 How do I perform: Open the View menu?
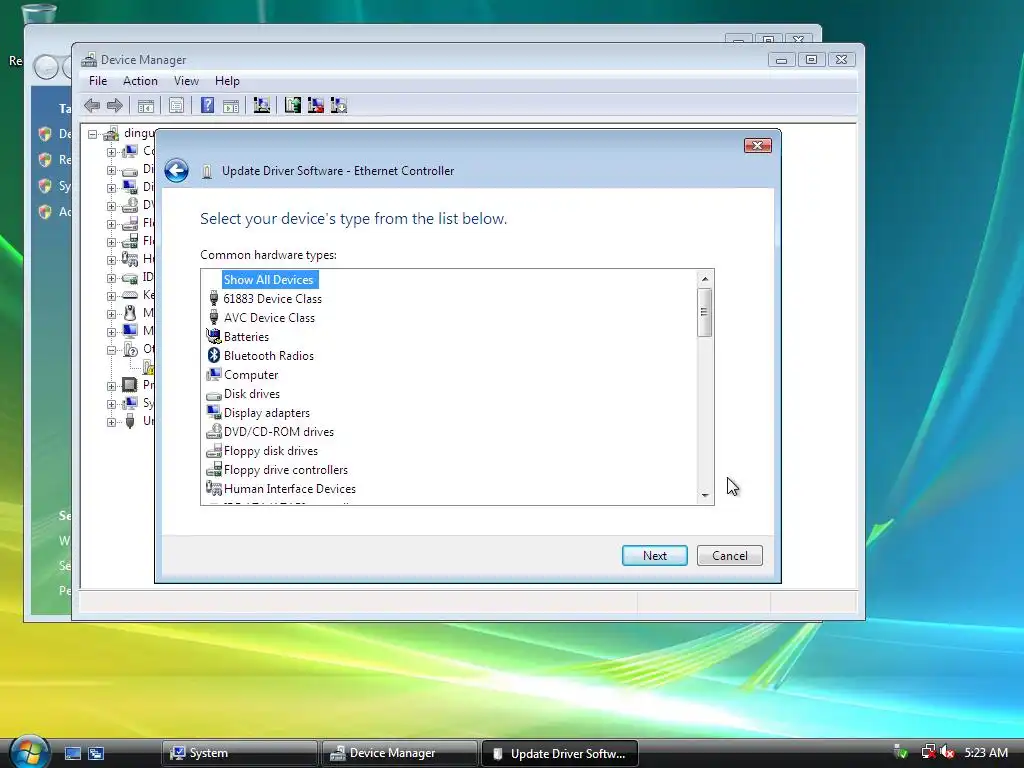(186, 81)
